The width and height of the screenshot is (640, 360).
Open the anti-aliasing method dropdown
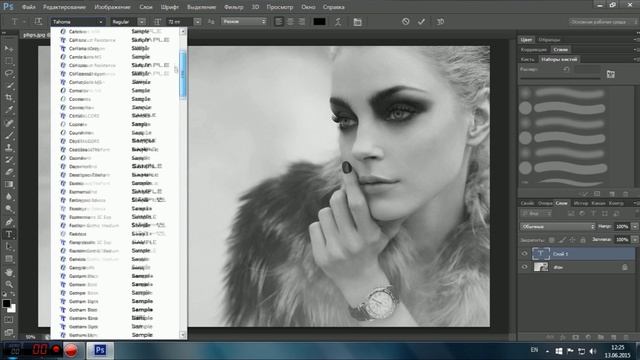point(244,22)
